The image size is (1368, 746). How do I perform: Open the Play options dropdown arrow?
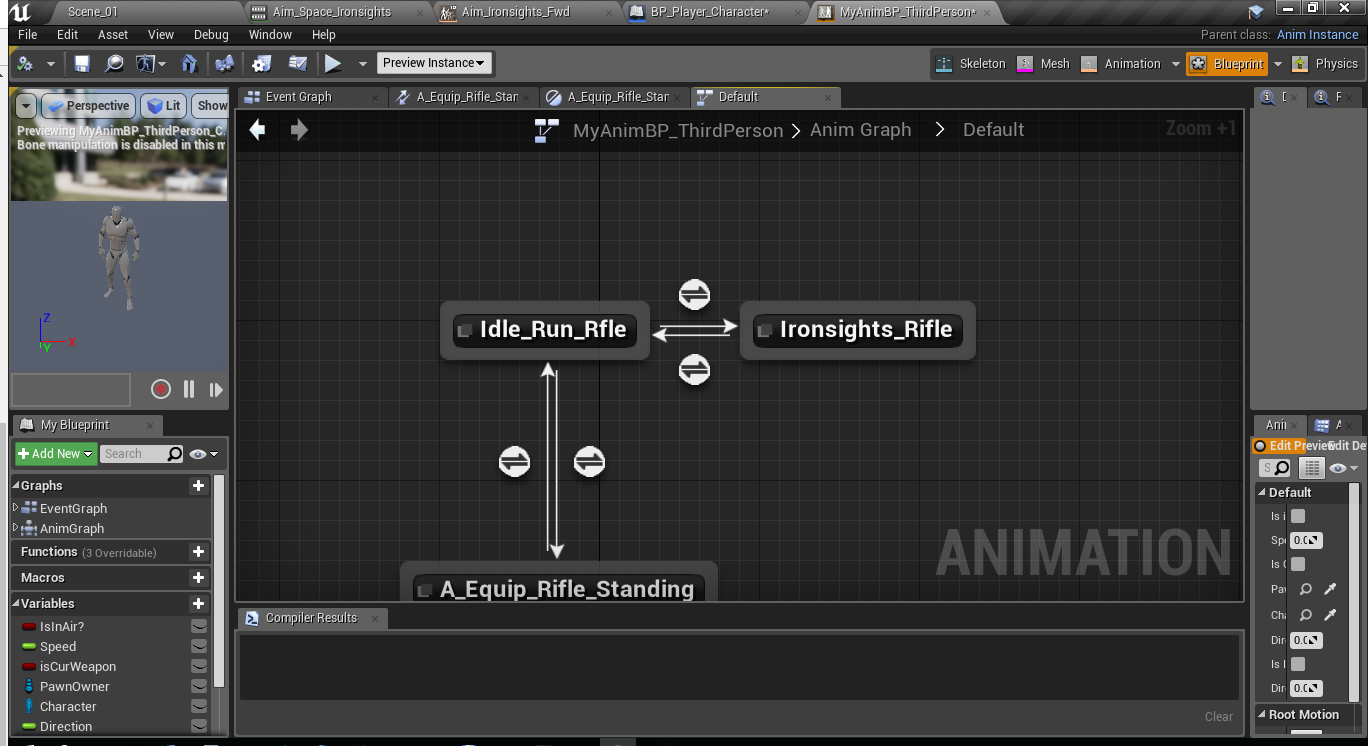tap(362, 64)
